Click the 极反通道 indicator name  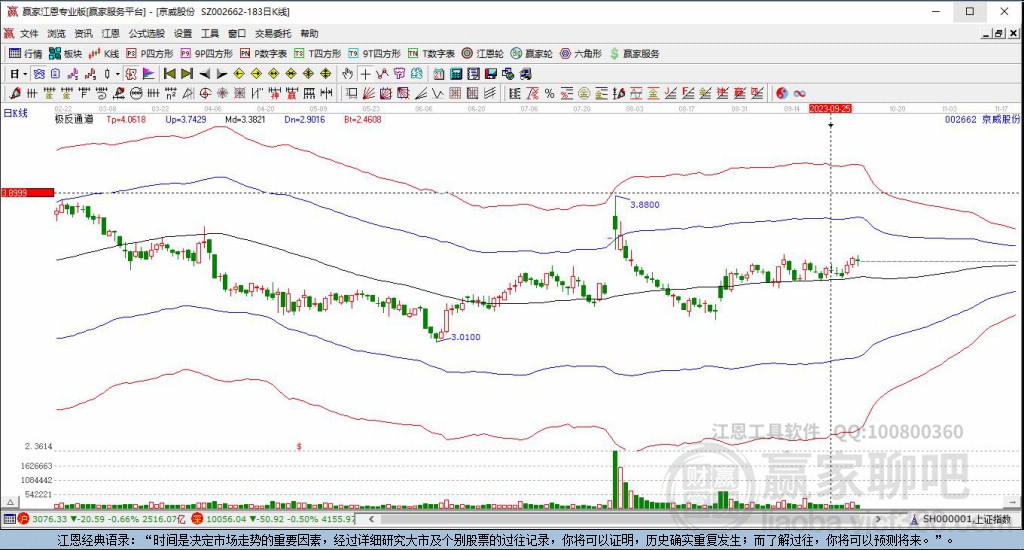click(74, 120)
